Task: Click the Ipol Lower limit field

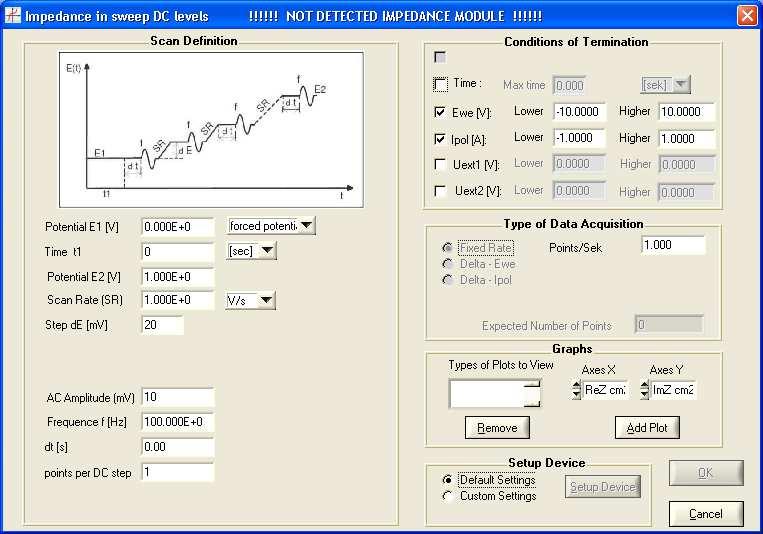Action: click(x=580, y=138)
